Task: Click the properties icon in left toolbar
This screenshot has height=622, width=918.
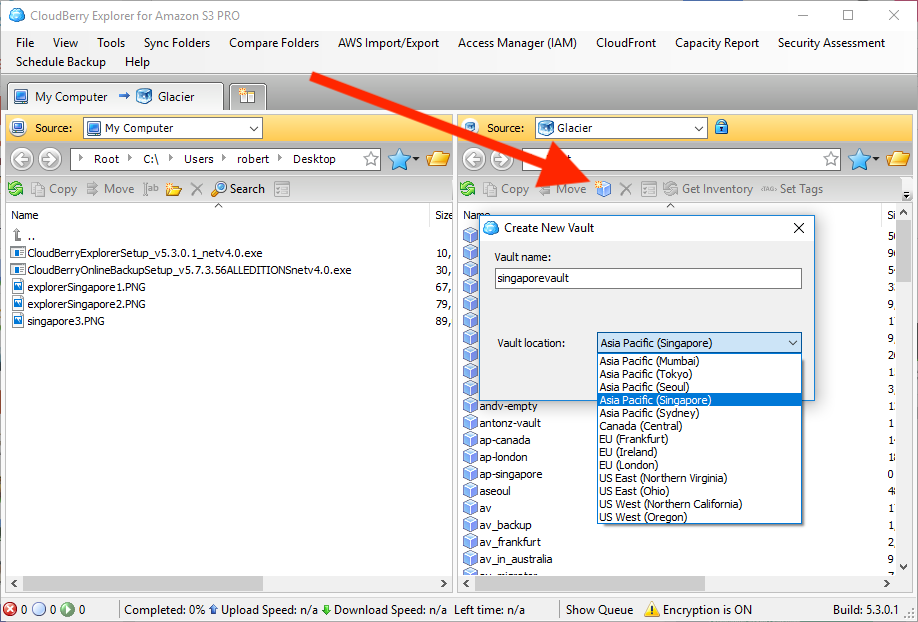Action: tap(282, 189)
